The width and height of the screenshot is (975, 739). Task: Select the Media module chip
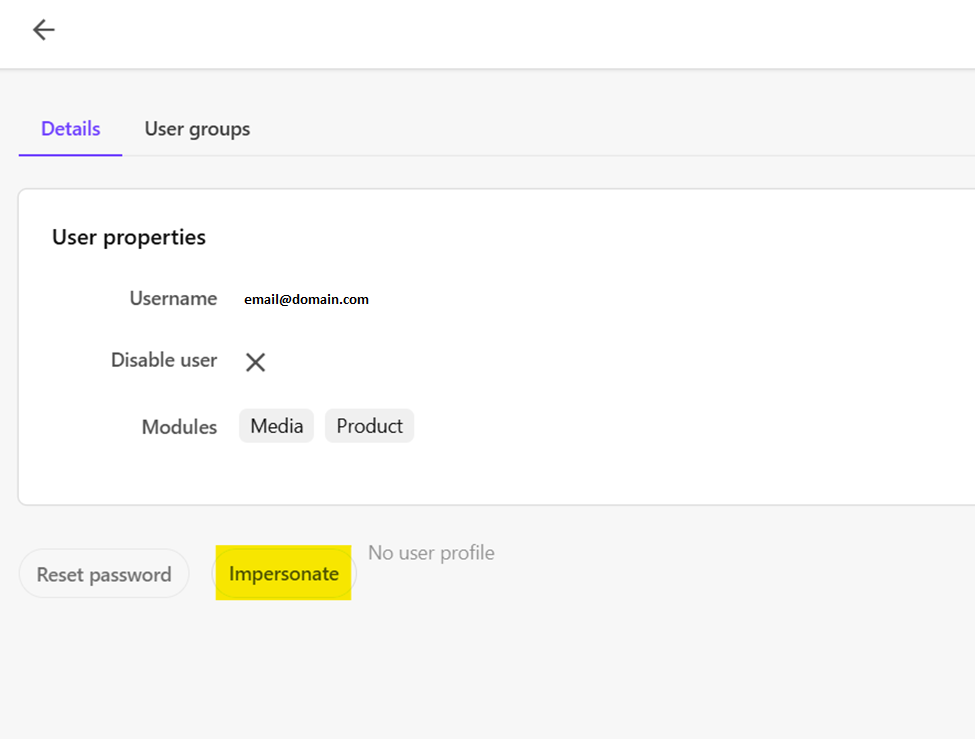[x=276, y=426]
